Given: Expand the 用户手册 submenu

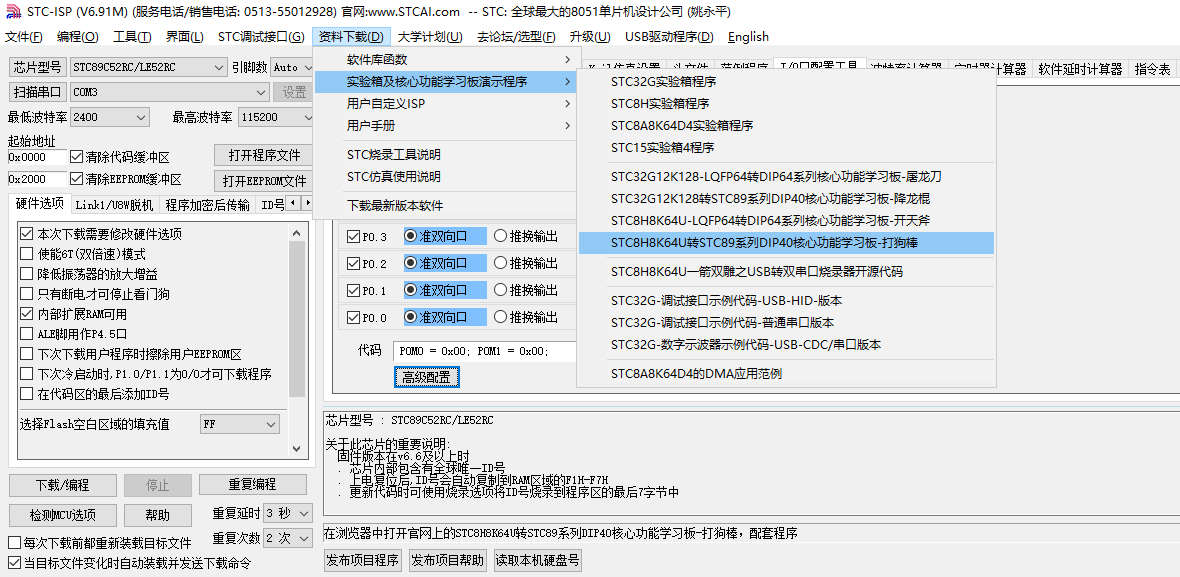Looking at the screenshot, I should tap(447, 125).
